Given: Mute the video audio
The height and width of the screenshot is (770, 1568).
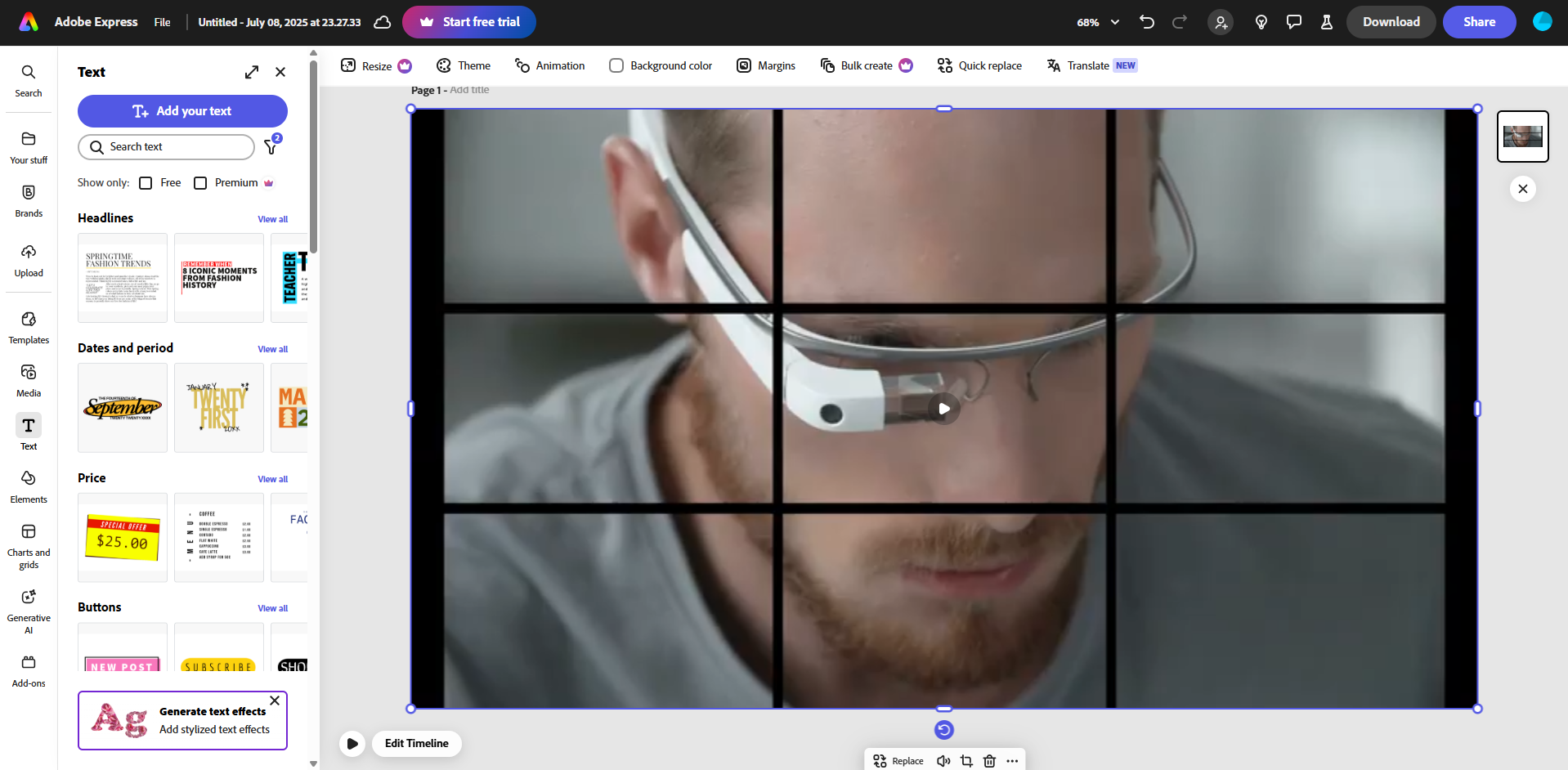Looking at the screenshot, I should [943, 760].
